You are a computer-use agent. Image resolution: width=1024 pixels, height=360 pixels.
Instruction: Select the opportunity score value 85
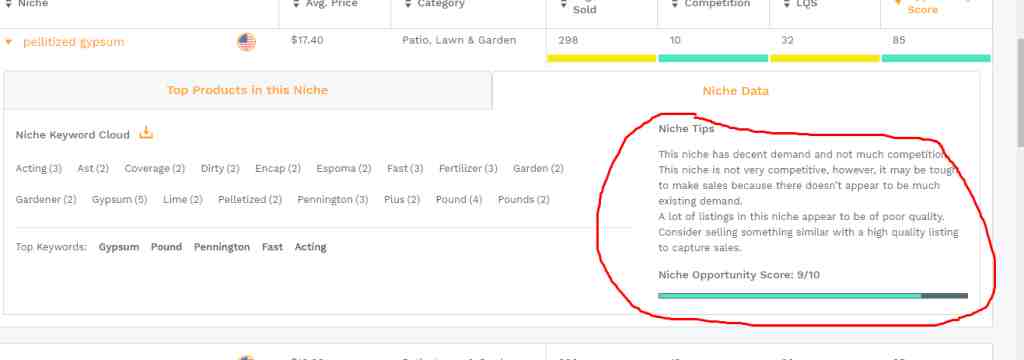pyautogui.click(x=899, y=41)
